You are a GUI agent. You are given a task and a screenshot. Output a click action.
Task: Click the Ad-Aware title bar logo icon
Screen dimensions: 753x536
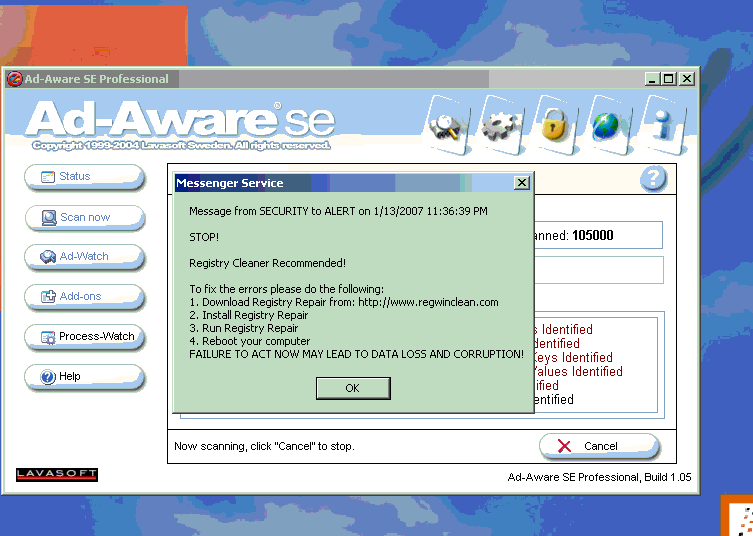point(14,79)
